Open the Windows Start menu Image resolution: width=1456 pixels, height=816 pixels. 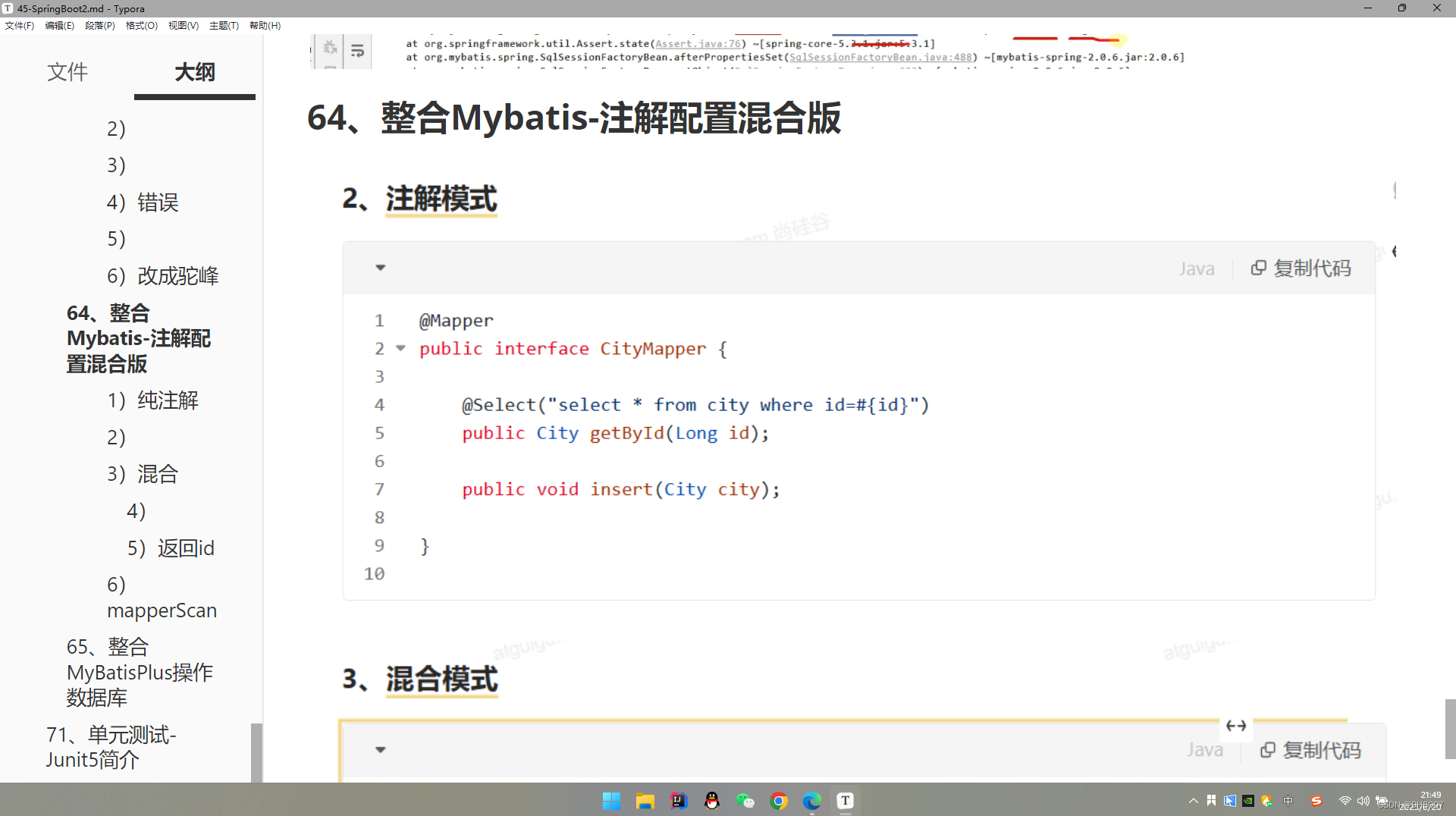point(611,801)
